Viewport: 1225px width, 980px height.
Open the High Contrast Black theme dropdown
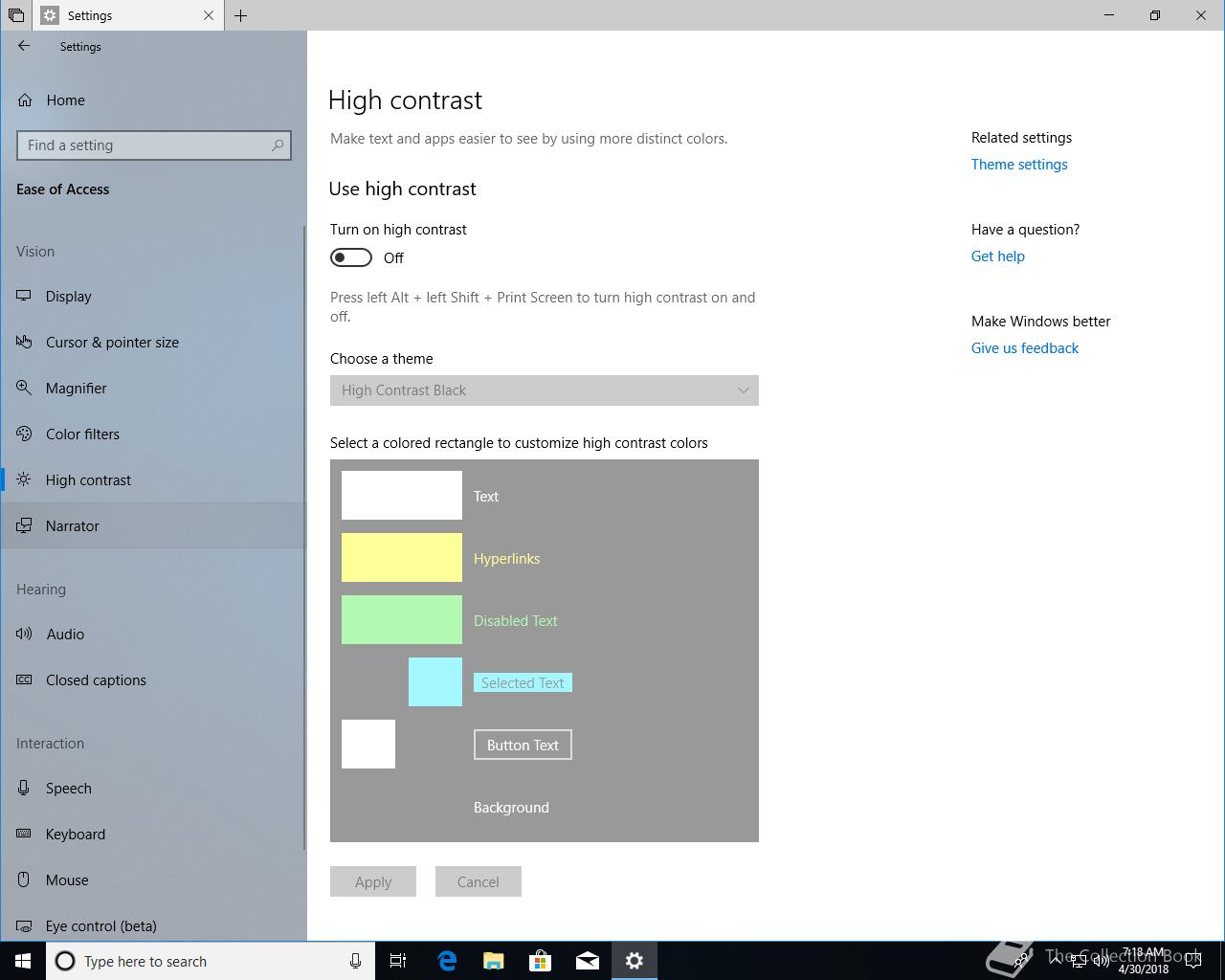click(x=545, y=390)
